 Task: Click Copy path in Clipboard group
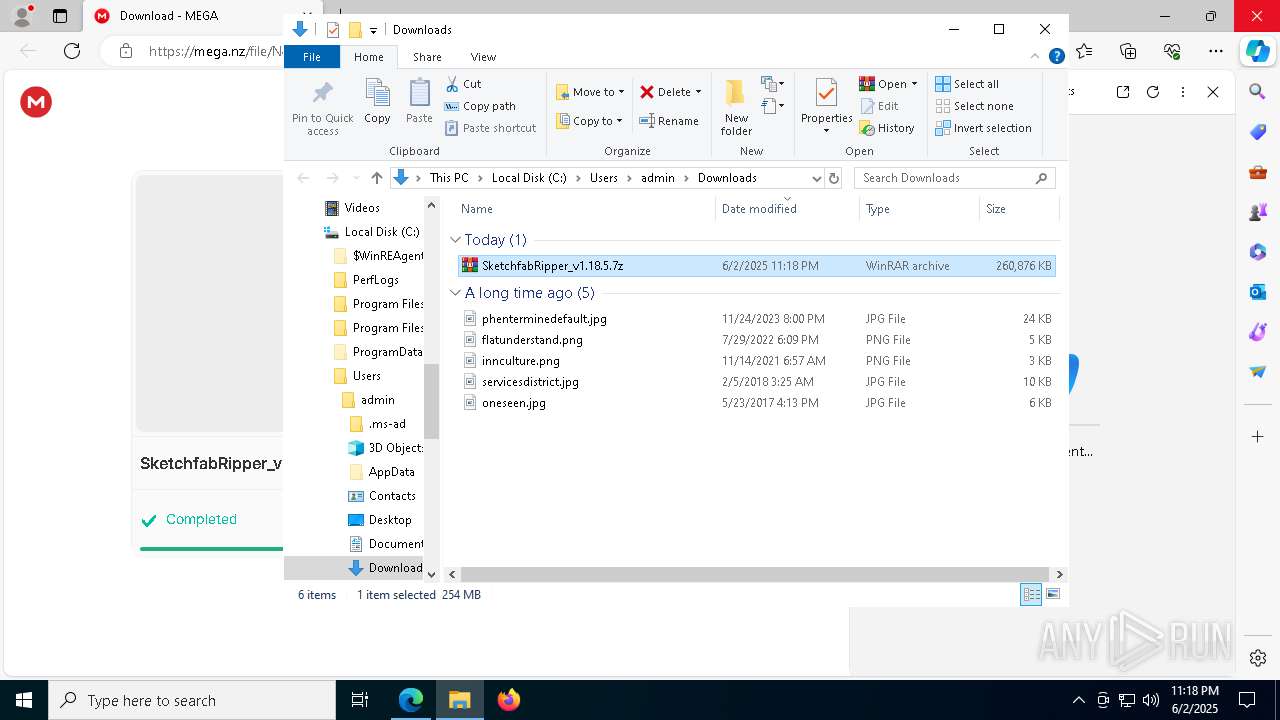[x=480, y=106]
